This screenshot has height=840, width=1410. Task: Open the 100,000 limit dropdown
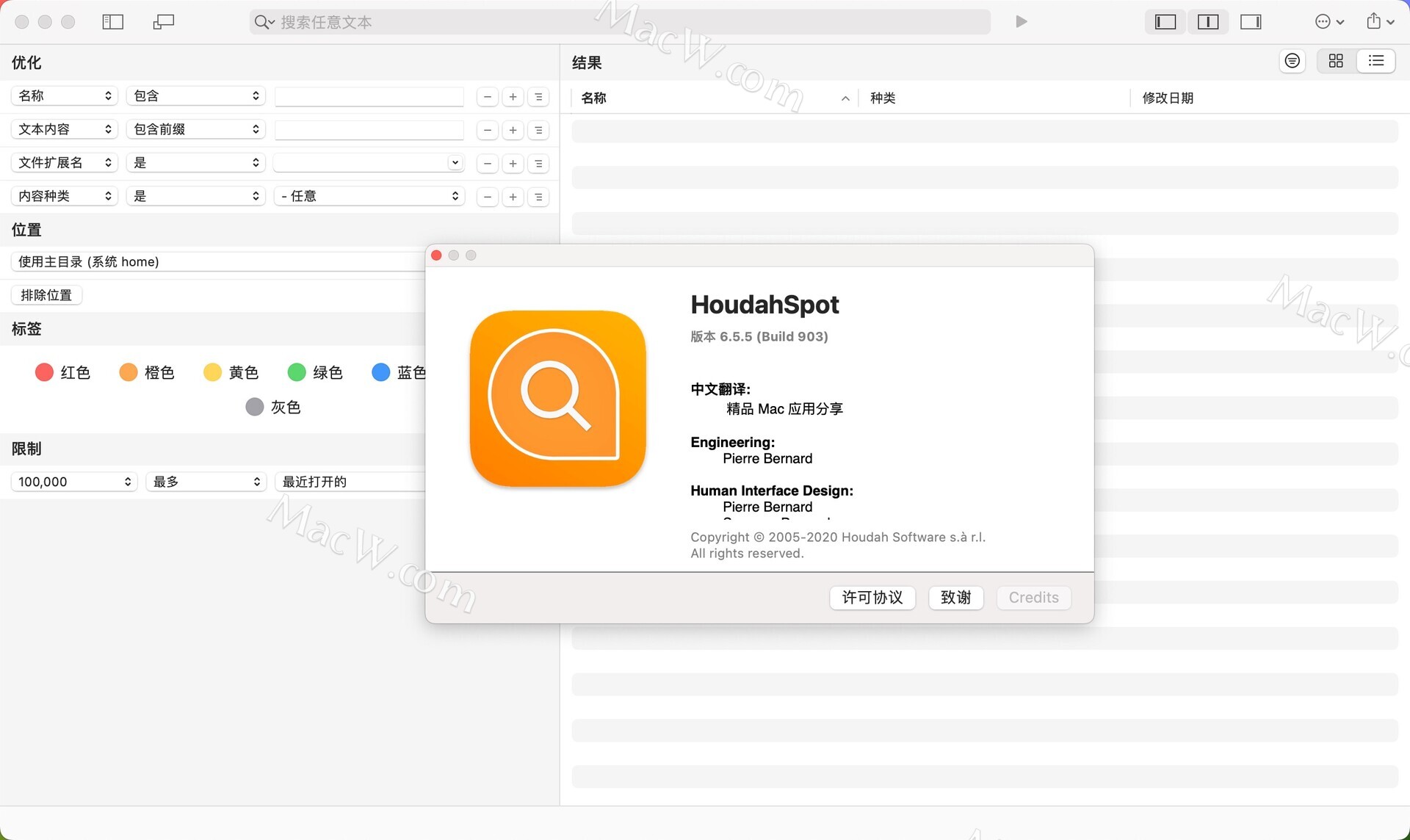(x=74, y=482)
